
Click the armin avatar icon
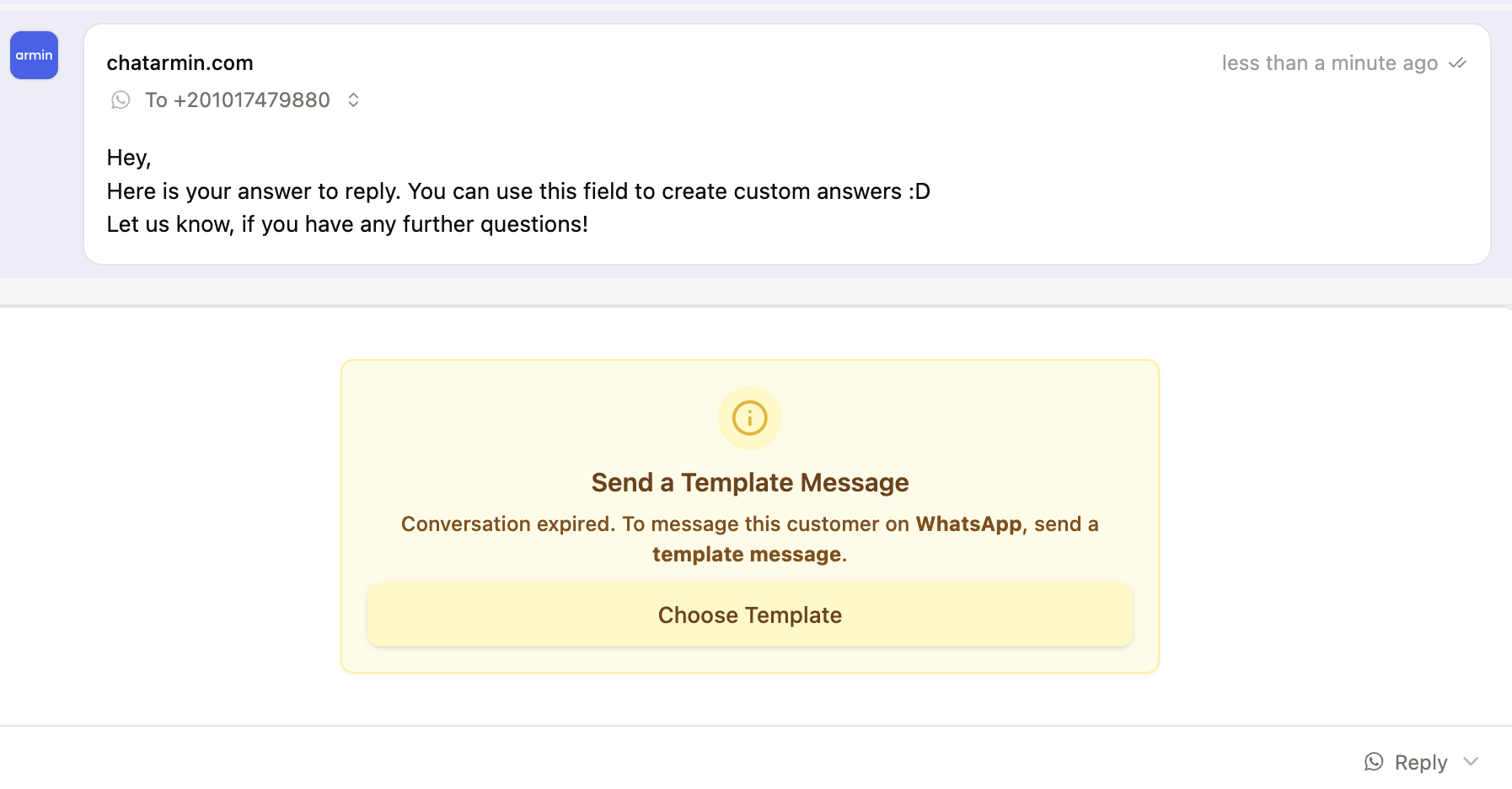(x=34, y=56)
